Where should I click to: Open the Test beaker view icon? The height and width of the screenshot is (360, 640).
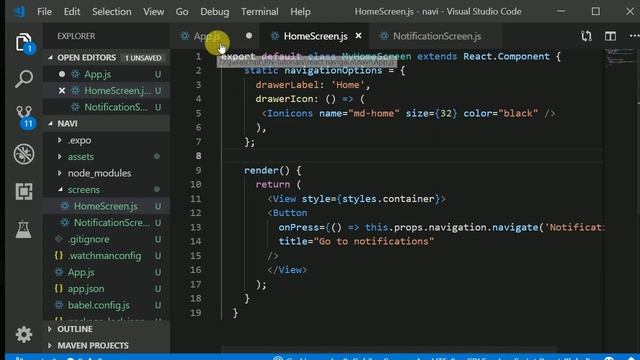click(x=24, y=229)
